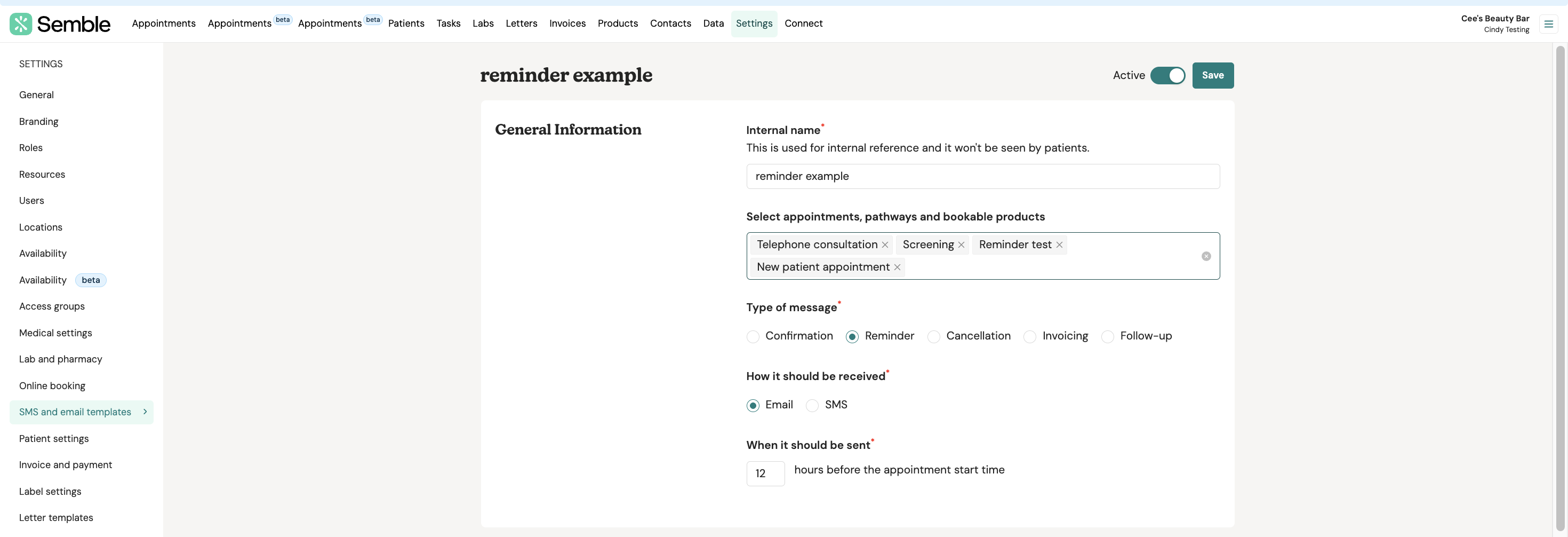Open Label settings
This screenshot has height=537, width=1568.
50,492
